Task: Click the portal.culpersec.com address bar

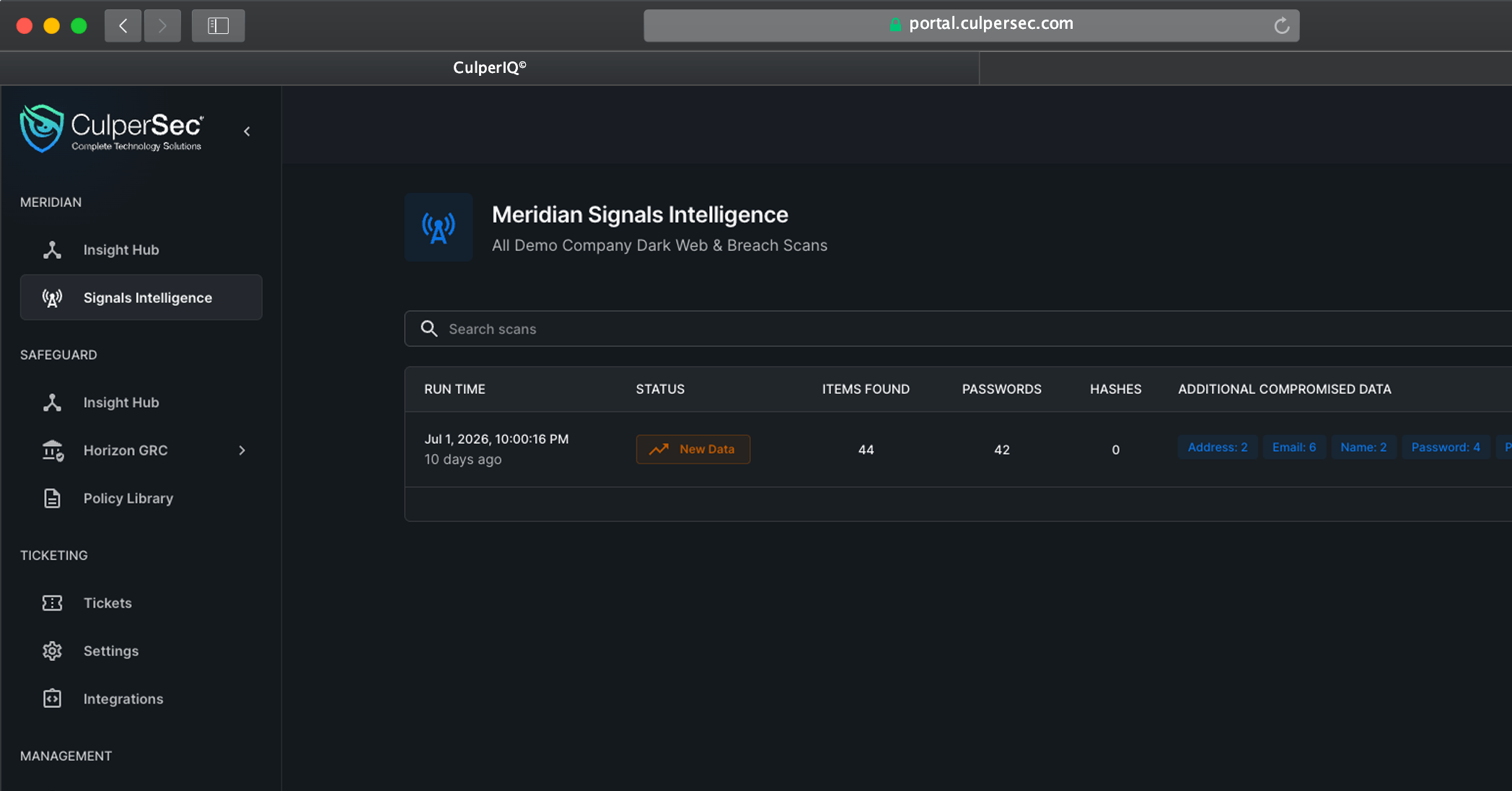Action: coord(972,25)
